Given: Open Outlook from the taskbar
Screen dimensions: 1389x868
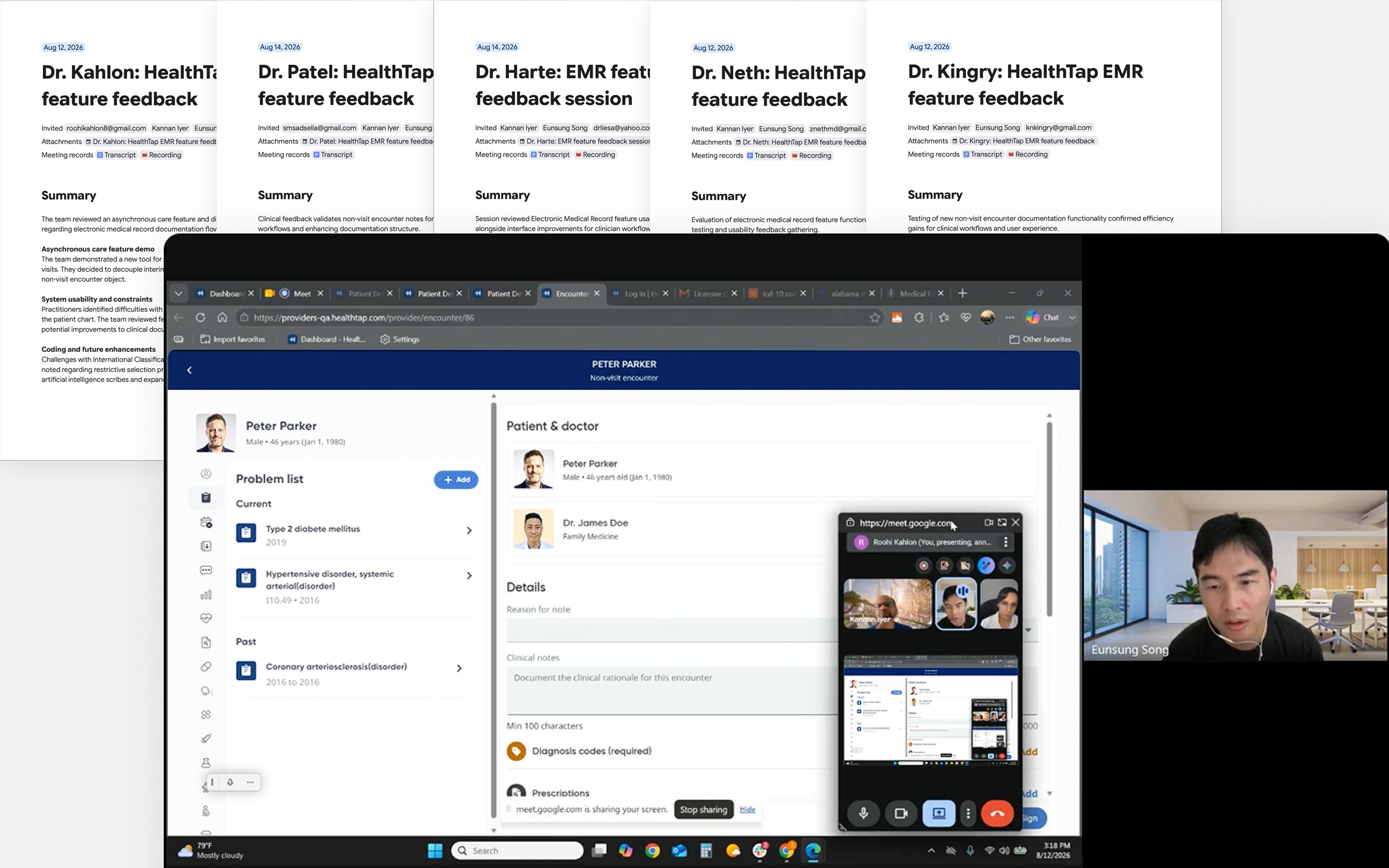Looking at the screenshot, I should click(x=679, y=851).
